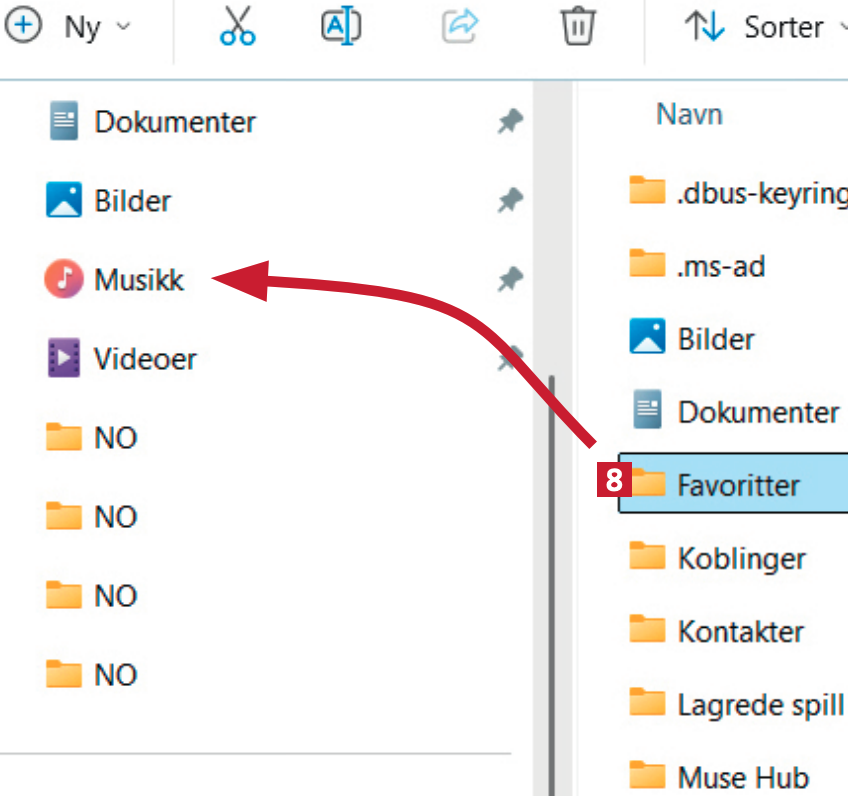This screenshot has height=796, width=848.
Task: Click the Bilder icon in sidebar
Action: click(x=63, y=201)
